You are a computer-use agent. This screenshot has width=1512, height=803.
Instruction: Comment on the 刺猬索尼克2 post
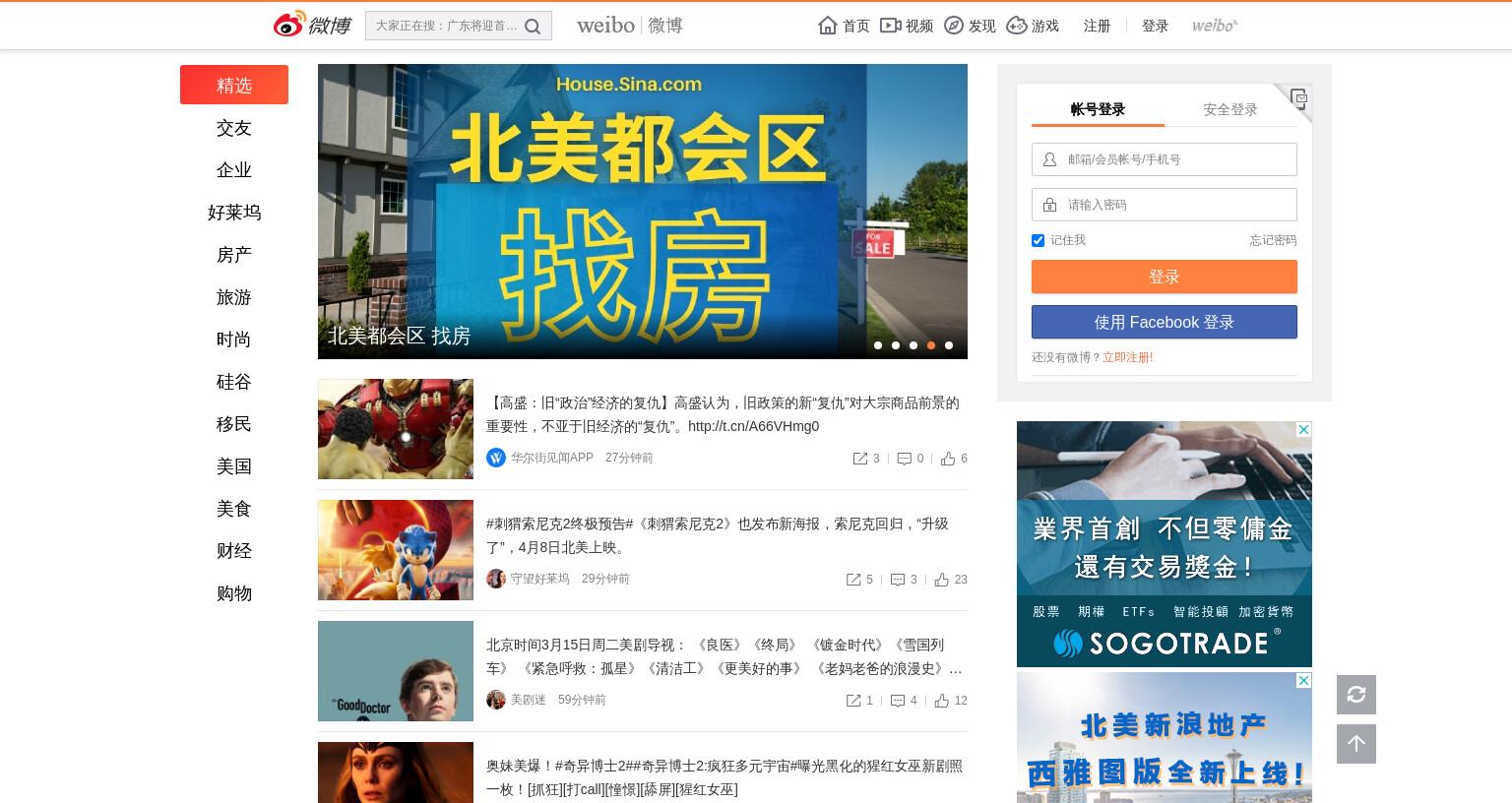tap(898, 580)
